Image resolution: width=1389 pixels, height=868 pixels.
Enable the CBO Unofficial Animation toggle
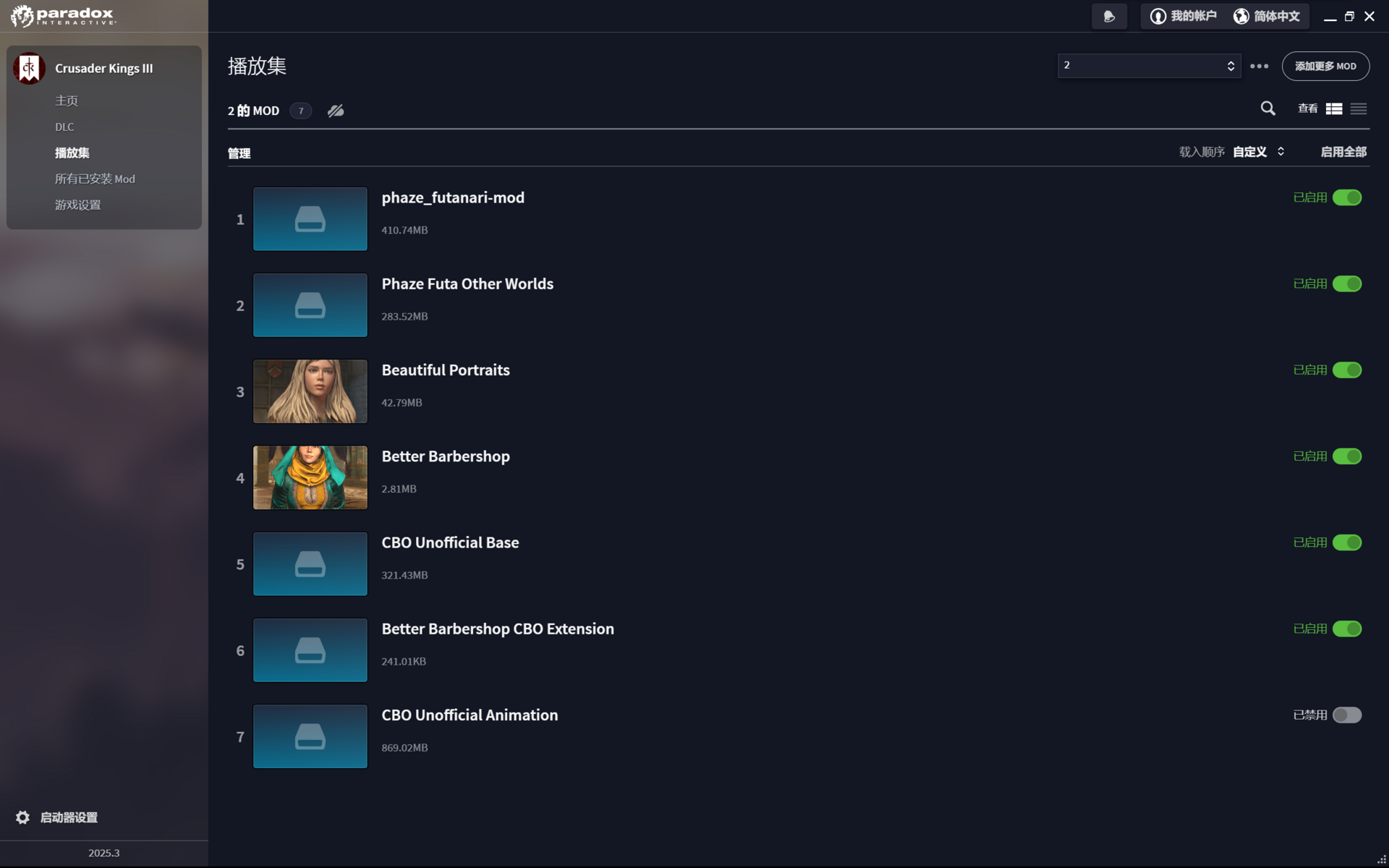point(1347,715)
